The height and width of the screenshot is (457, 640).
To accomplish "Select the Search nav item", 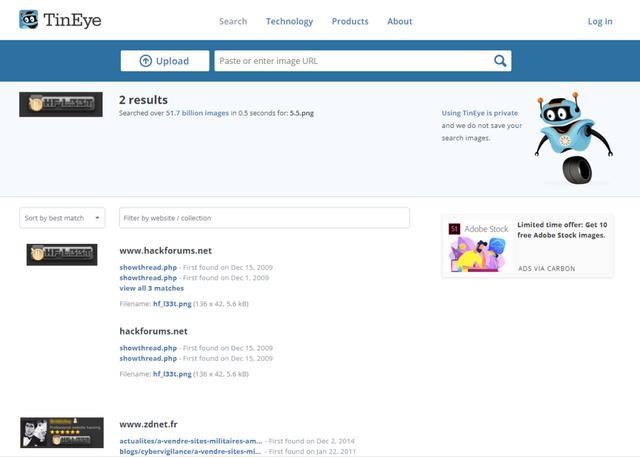I will click(x=233, y=21).
